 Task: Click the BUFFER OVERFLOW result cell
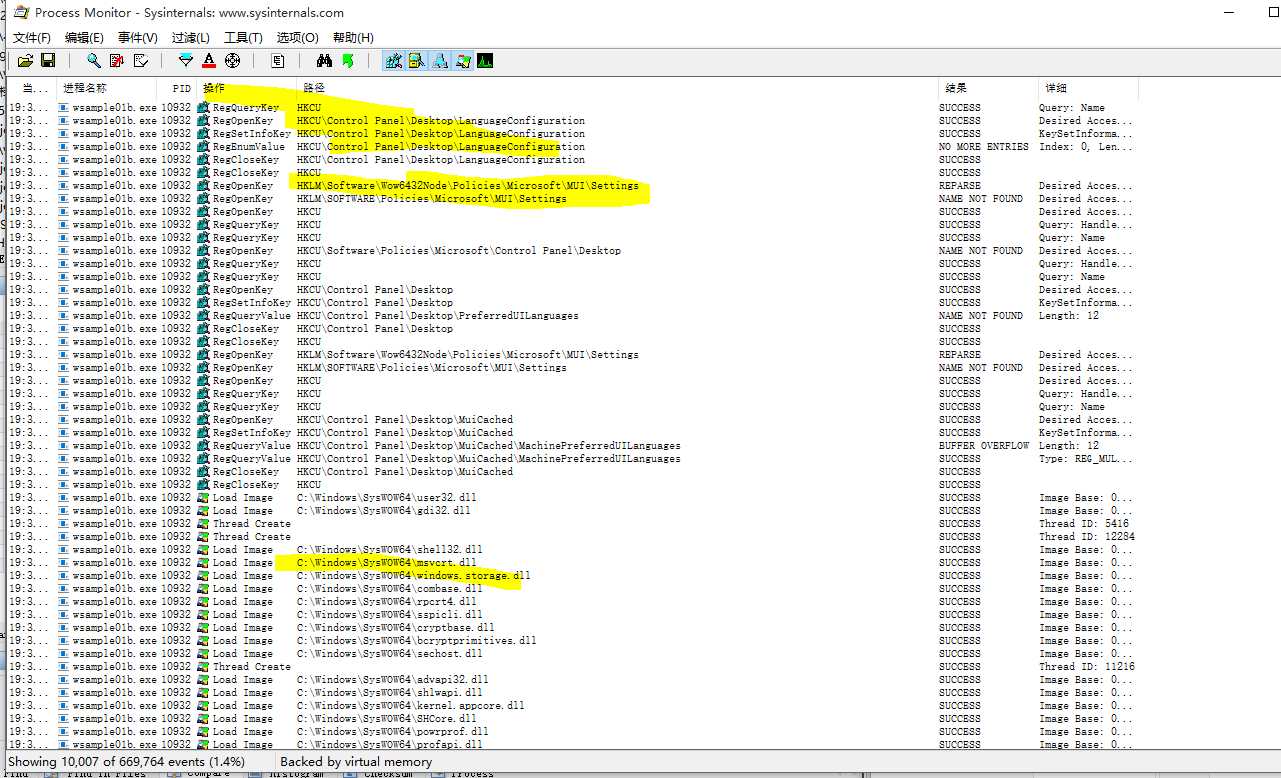pyautogui.click(x=983, y=445)
